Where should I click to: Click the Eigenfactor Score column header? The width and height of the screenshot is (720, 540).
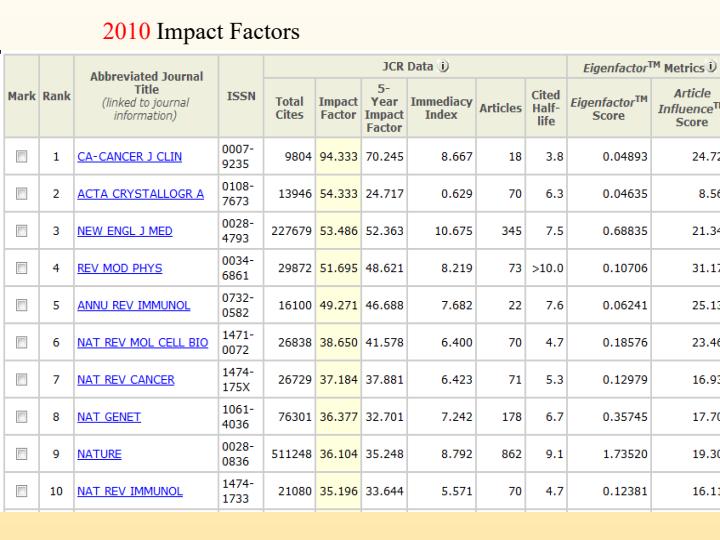(x=609, y=108)
